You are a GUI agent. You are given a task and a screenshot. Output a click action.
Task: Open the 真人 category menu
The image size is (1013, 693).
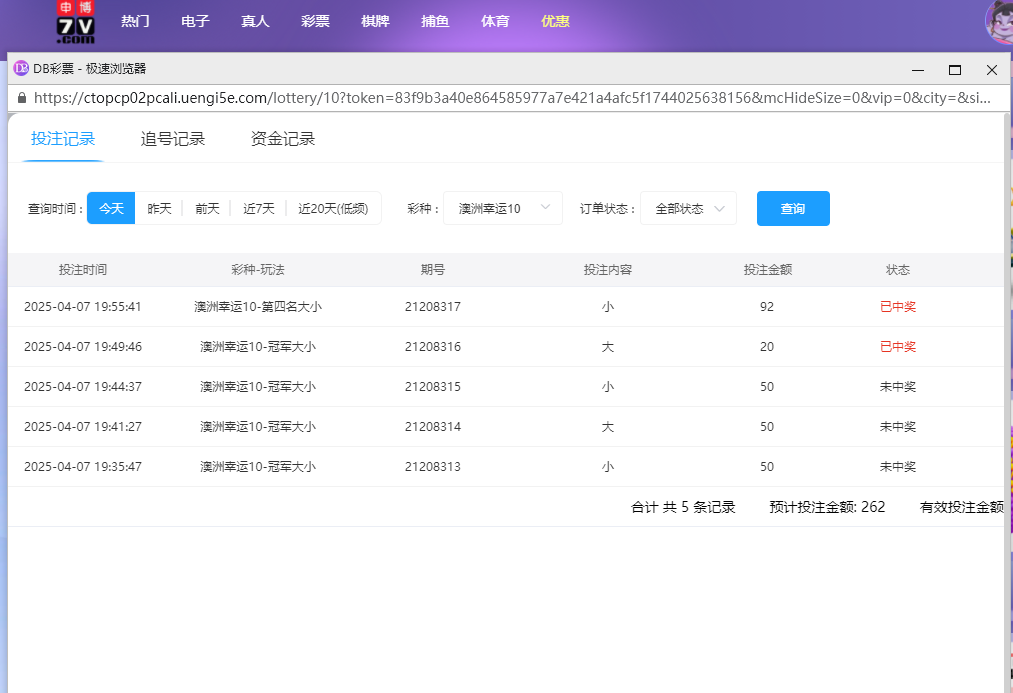pos(255,21)
